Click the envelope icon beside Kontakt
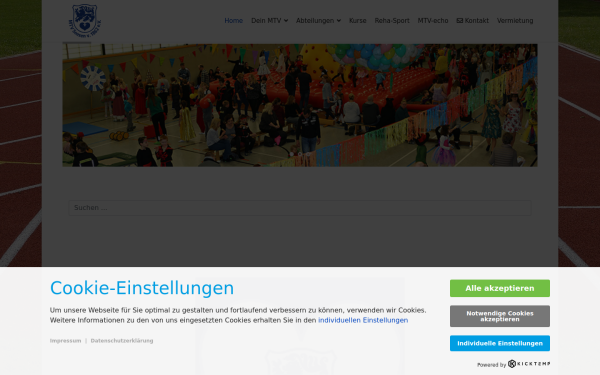This screenshot has height=375, width=600. tap(460, 21)
